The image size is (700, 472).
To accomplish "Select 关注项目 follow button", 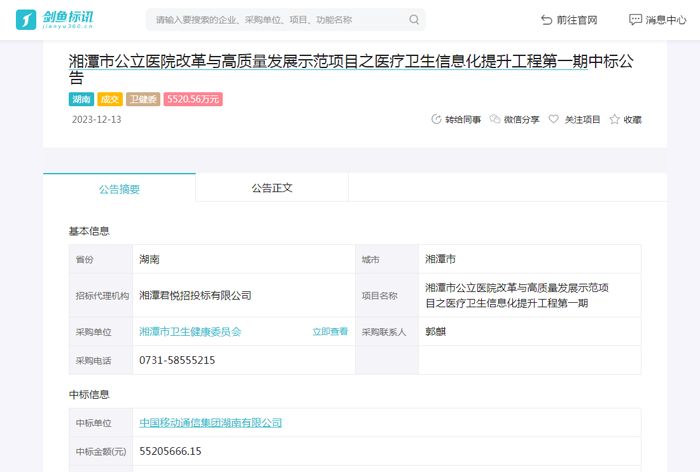I will click(x=582, y=120).
